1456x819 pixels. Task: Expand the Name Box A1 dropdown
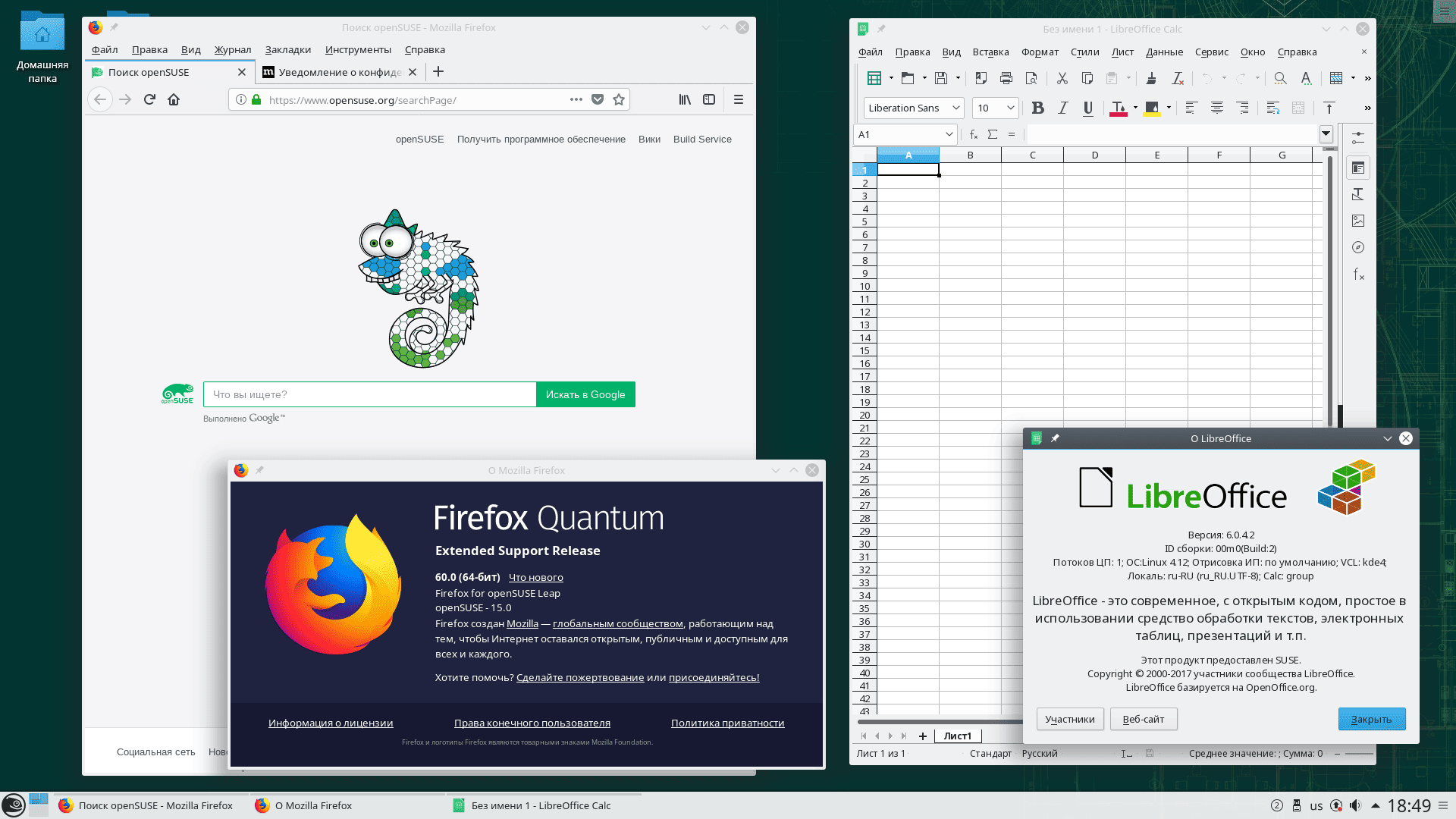[949, 134]
